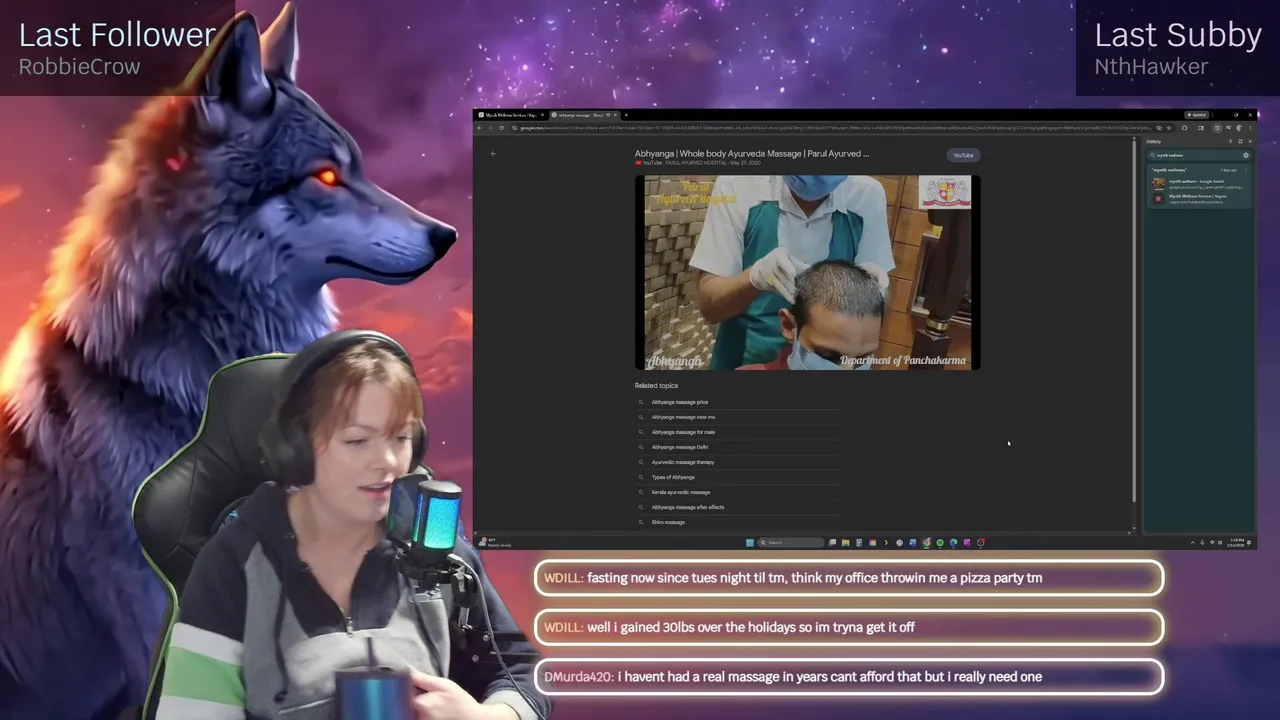Click WDILL fasting chat message
Image resolution: width=1280 pixels, height=720 pixels.
tap(849, 578)
